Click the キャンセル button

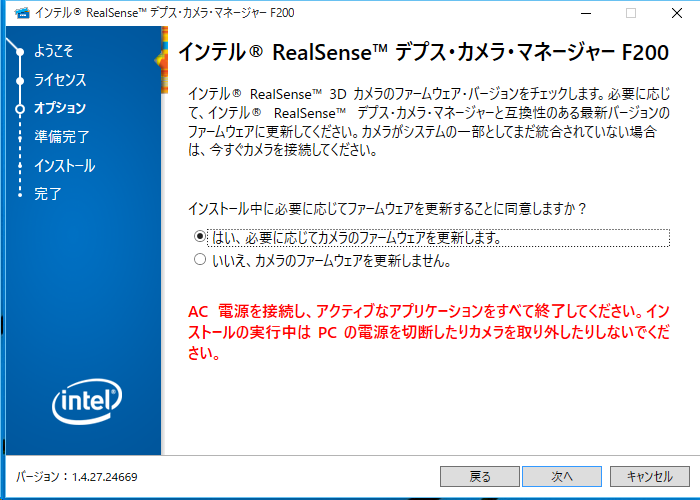coord(650,476)
